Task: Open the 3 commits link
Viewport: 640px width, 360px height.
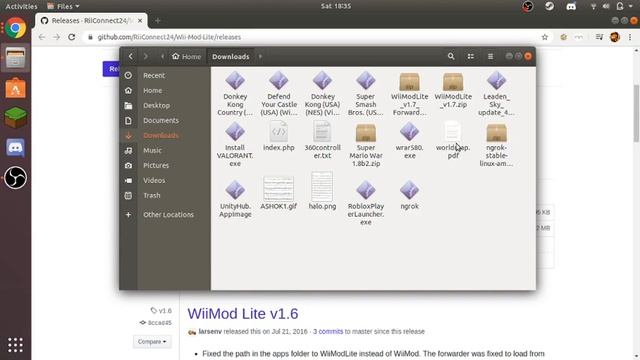Action: click(x=328, y=331)
